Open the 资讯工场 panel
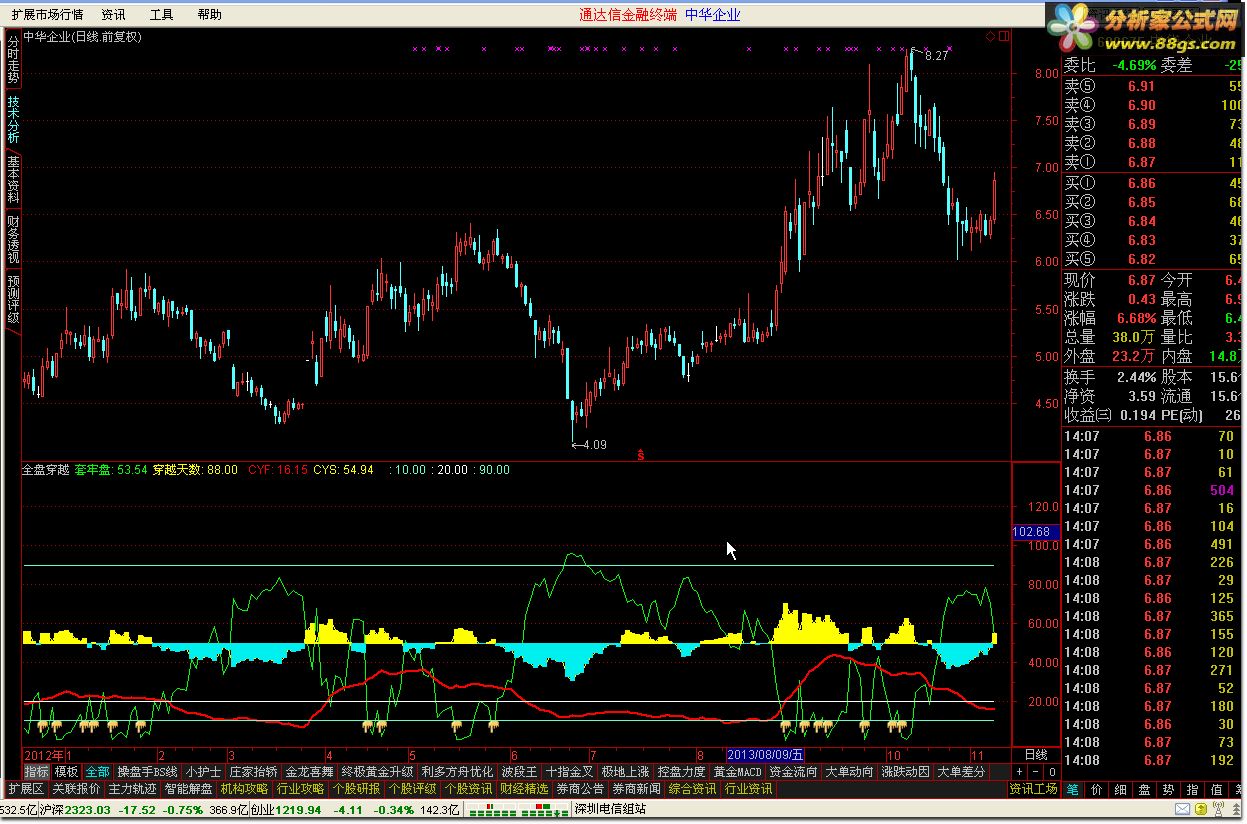This screenshot has width=1247, height=824. 1033,789
